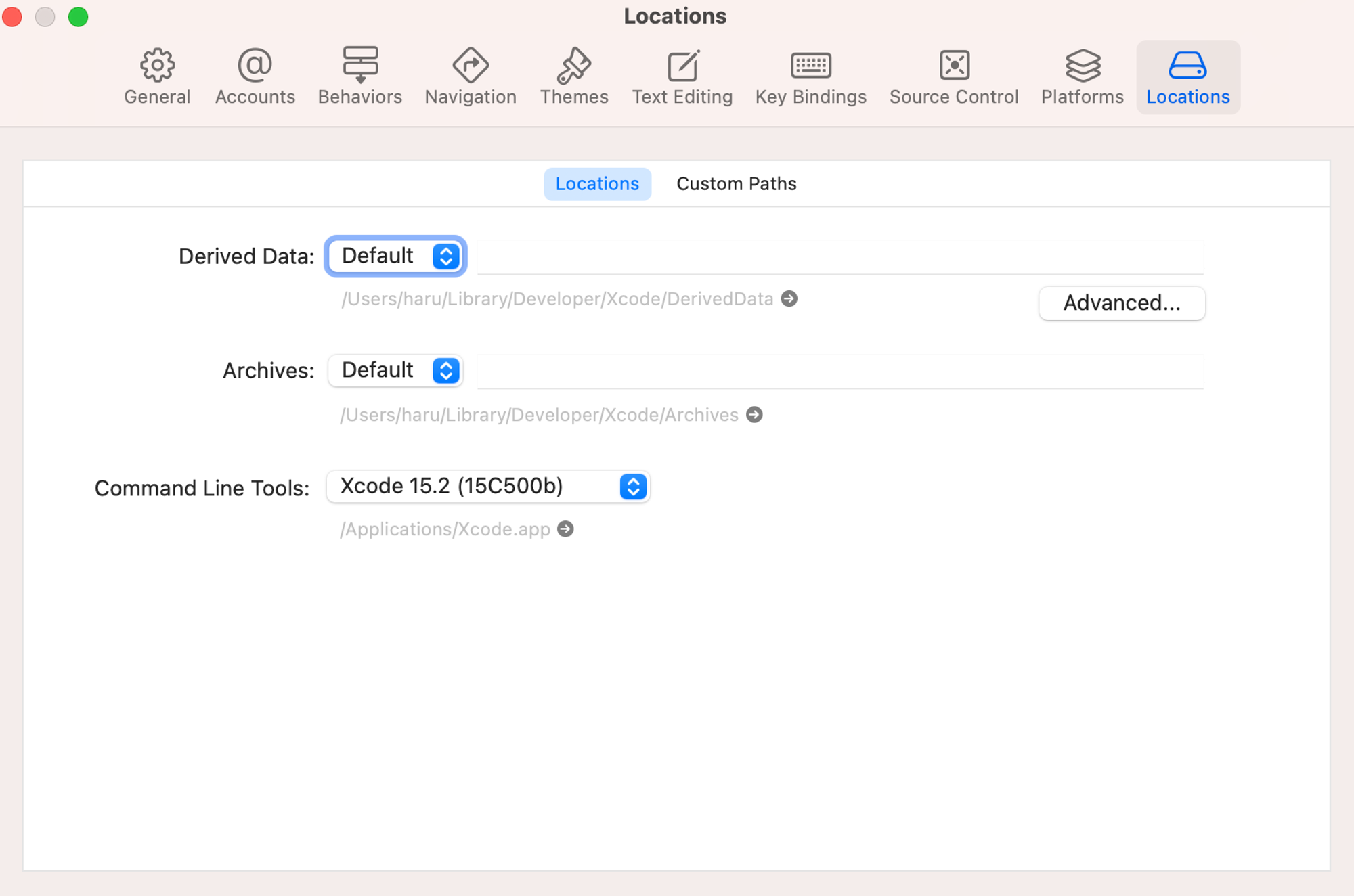Open the Themes settings pane
The width and height of the screenshot is (1354, 896).
click(x=573, y=77)
